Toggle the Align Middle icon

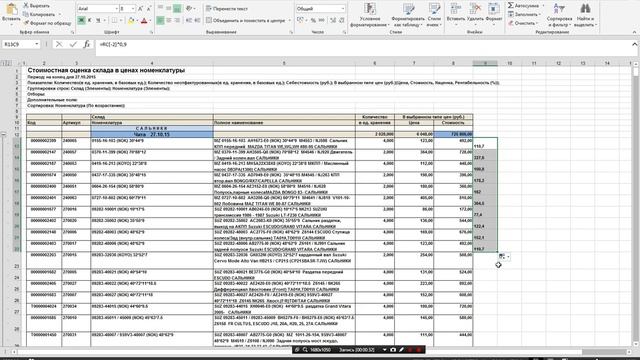tap(169, 8)
